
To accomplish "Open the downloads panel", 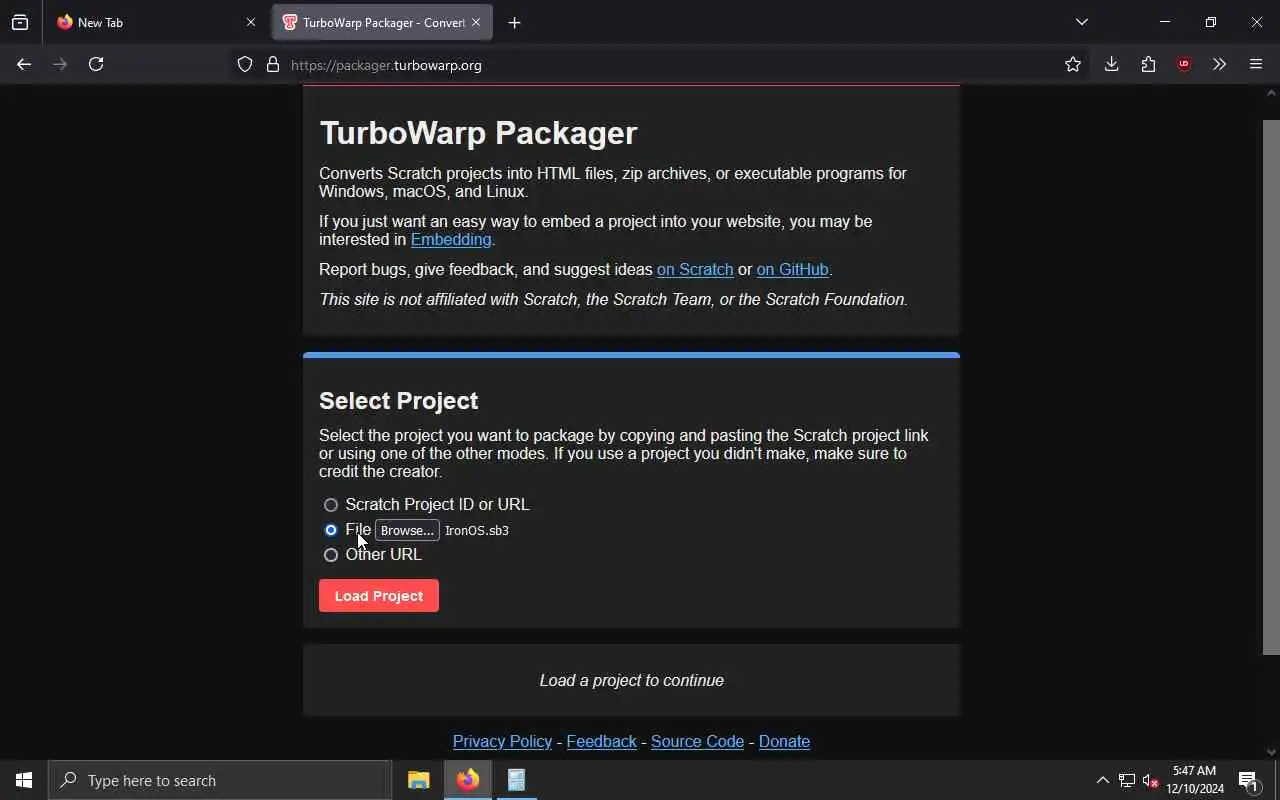I will (1111, 64).
